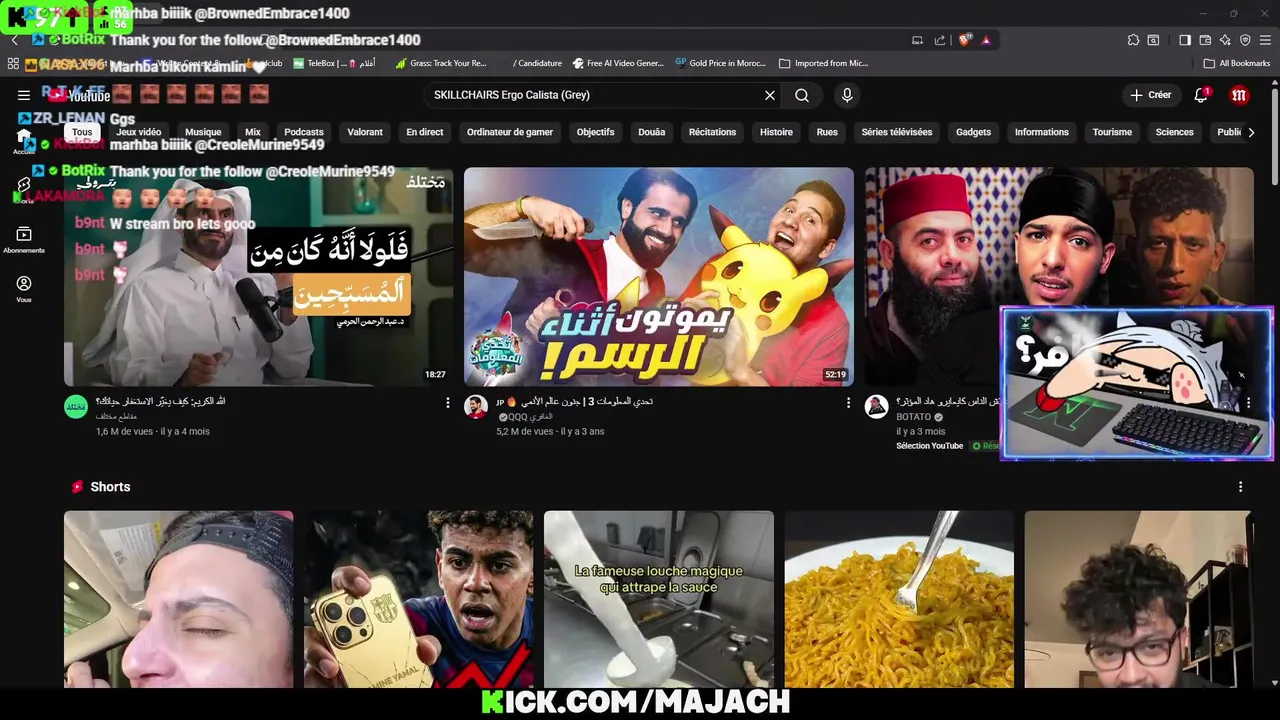1280x720 pixels.
Task: Open the account avatar menu
Action: 1239,95
